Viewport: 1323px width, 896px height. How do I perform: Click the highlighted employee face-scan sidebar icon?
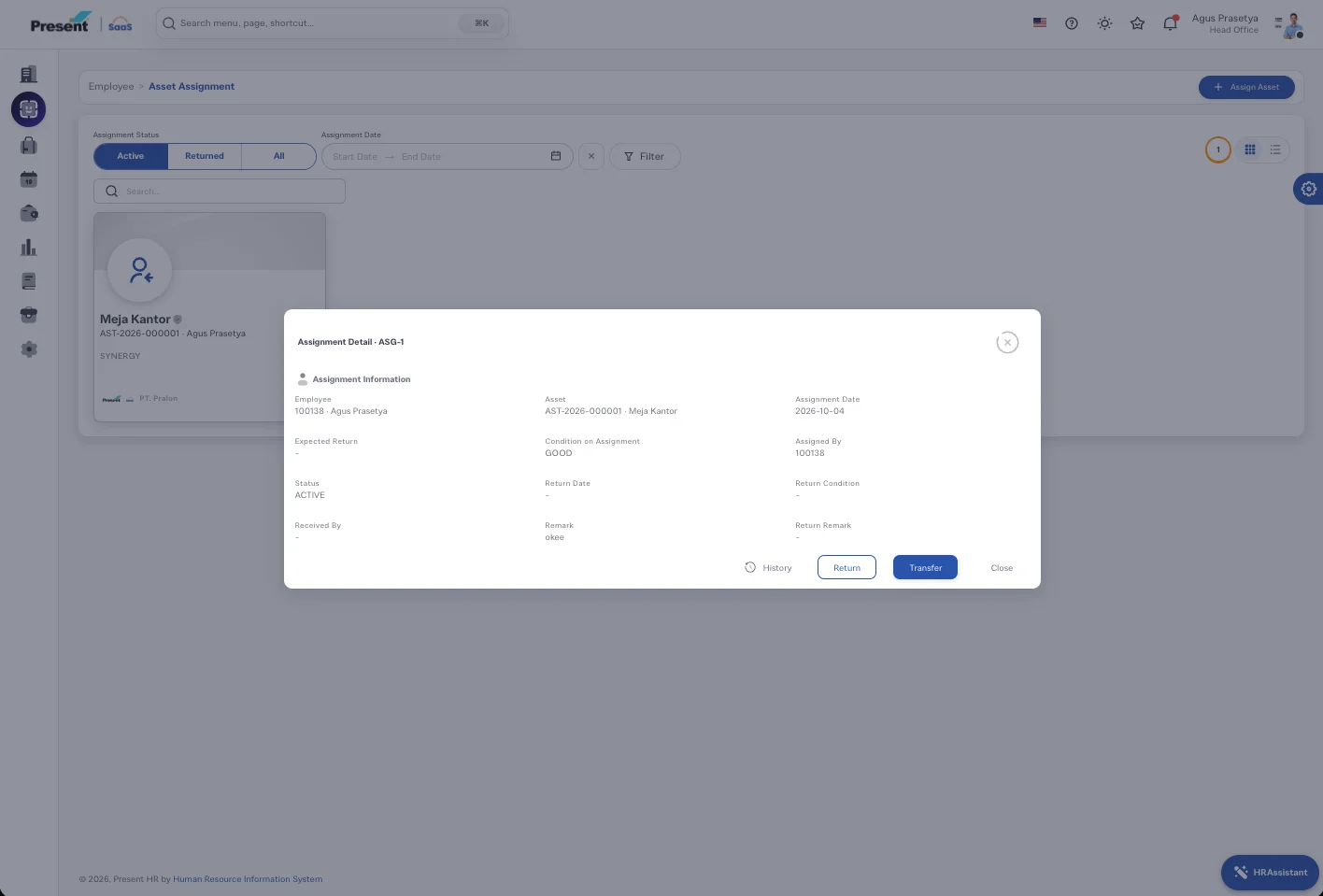click(x=29, y=109)
